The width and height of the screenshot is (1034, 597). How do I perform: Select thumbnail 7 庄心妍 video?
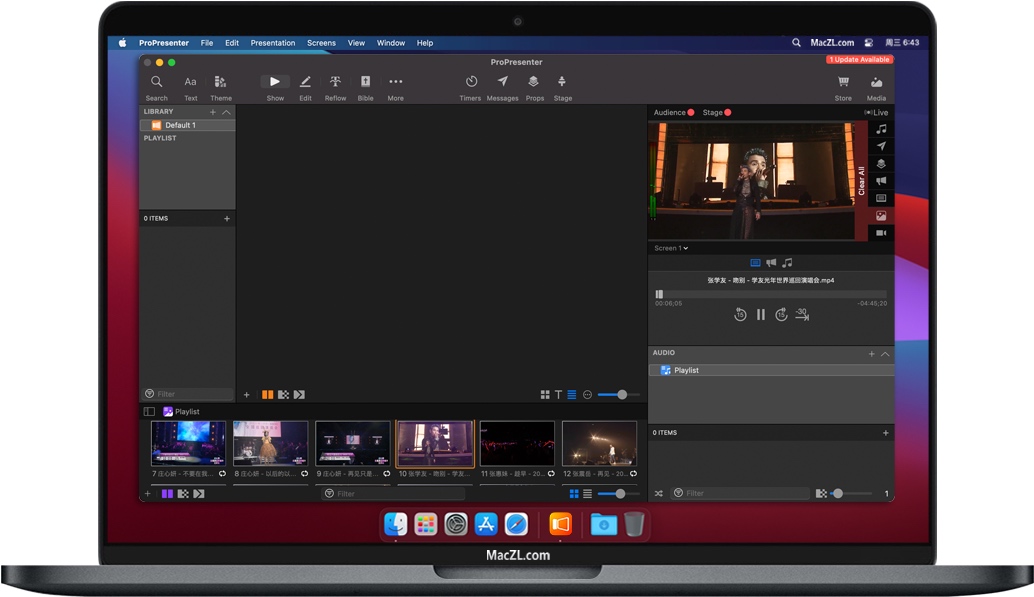click(x=189, y=444)
